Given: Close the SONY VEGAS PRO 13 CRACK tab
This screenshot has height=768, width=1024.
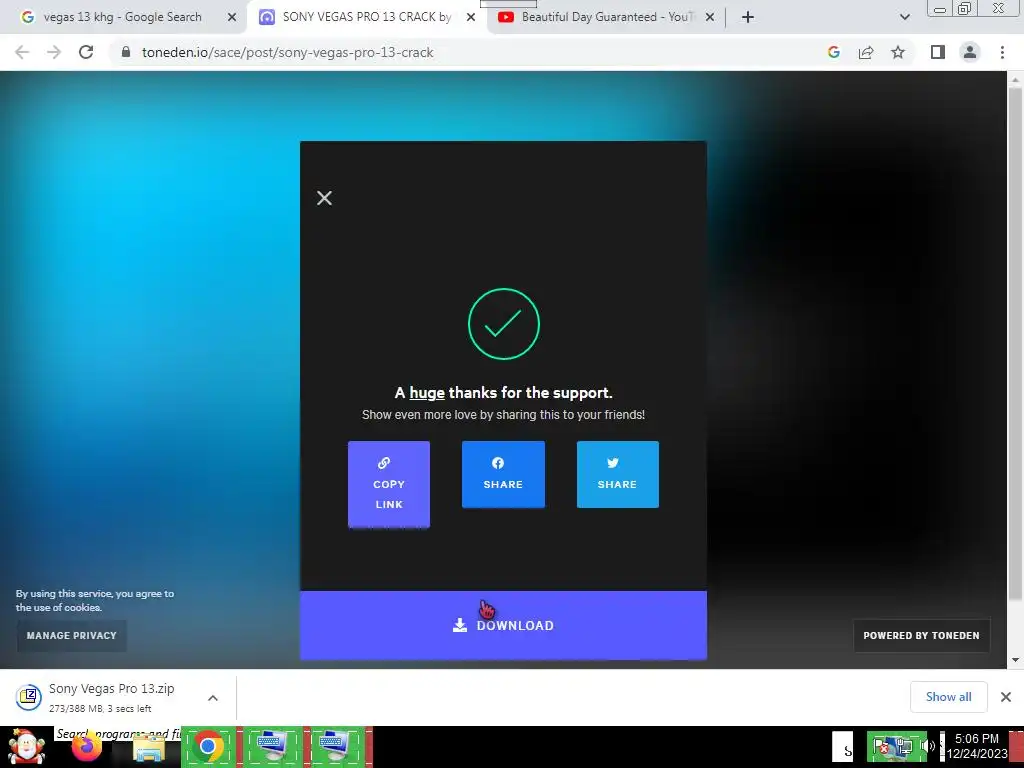Looking at the screenshot, I should [x=471, y=18].
